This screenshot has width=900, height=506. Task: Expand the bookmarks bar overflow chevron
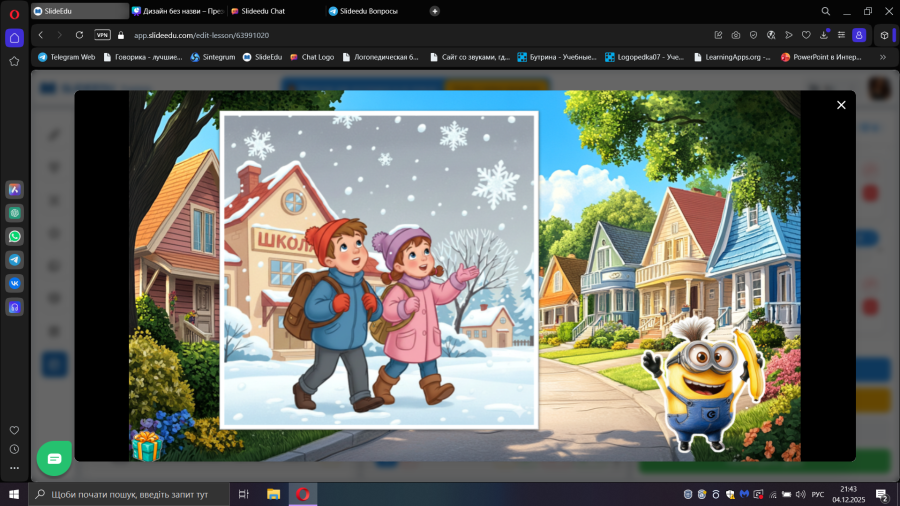tap(883, 57)
